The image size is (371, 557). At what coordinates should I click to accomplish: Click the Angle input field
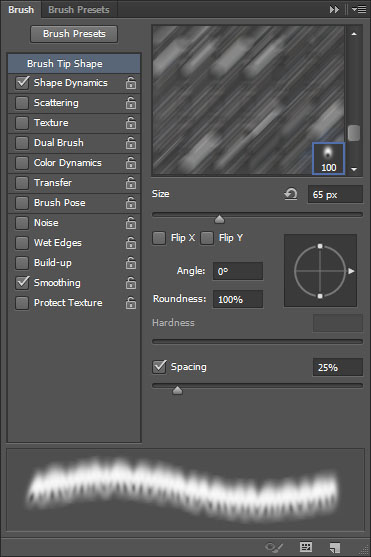(x=238, y=271)
